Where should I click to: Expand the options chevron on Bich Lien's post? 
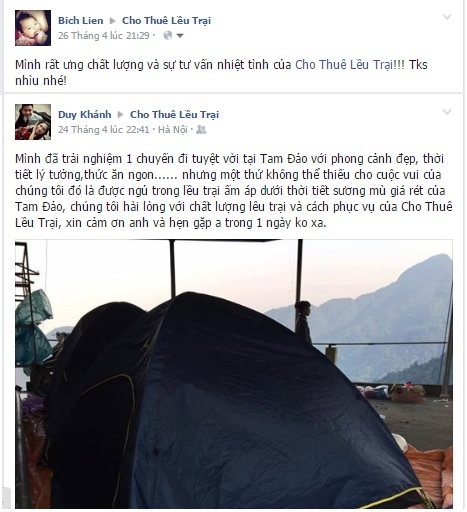tap(447, 17)
